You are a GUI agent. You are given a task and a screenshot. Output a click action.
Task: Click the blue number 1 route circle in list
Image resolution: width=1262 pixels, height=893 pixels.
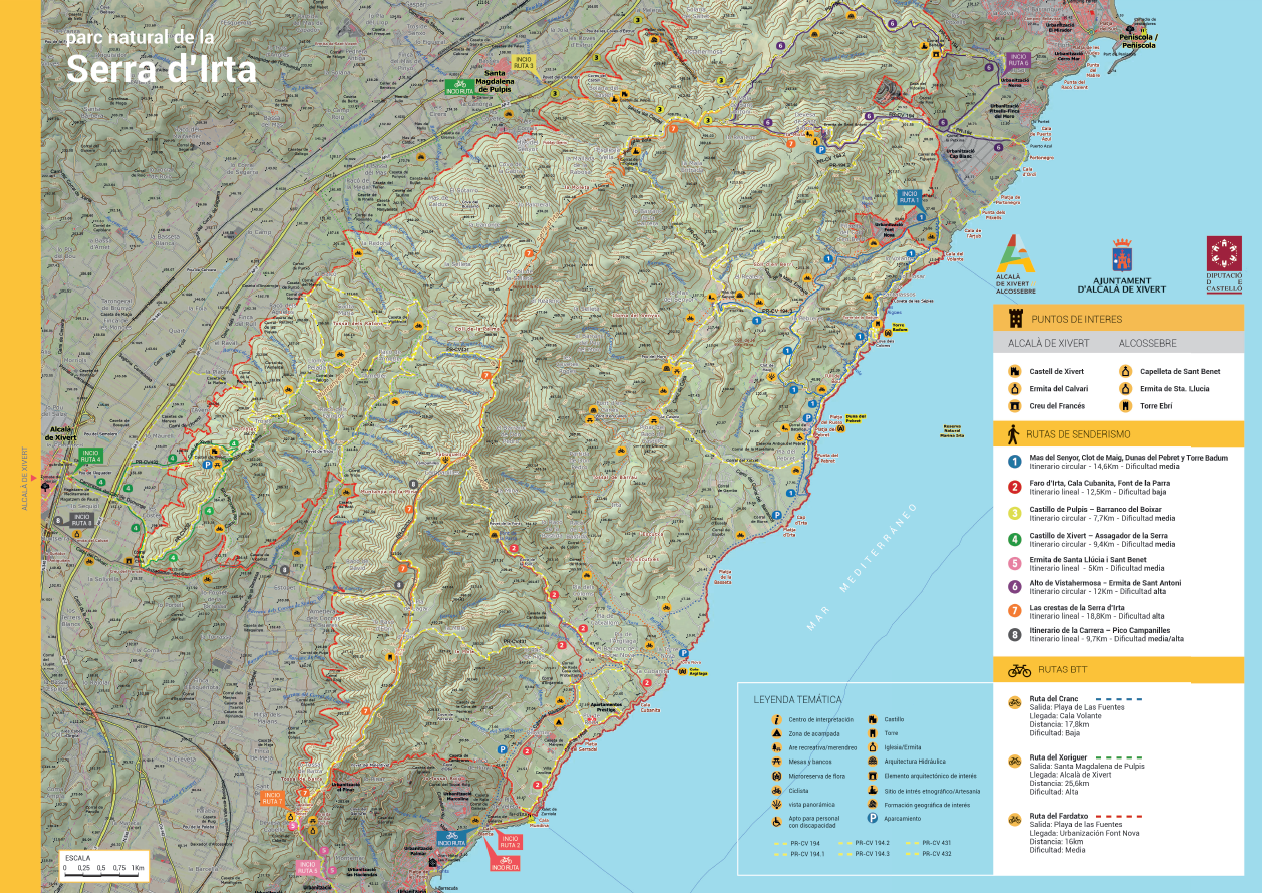1014,461
